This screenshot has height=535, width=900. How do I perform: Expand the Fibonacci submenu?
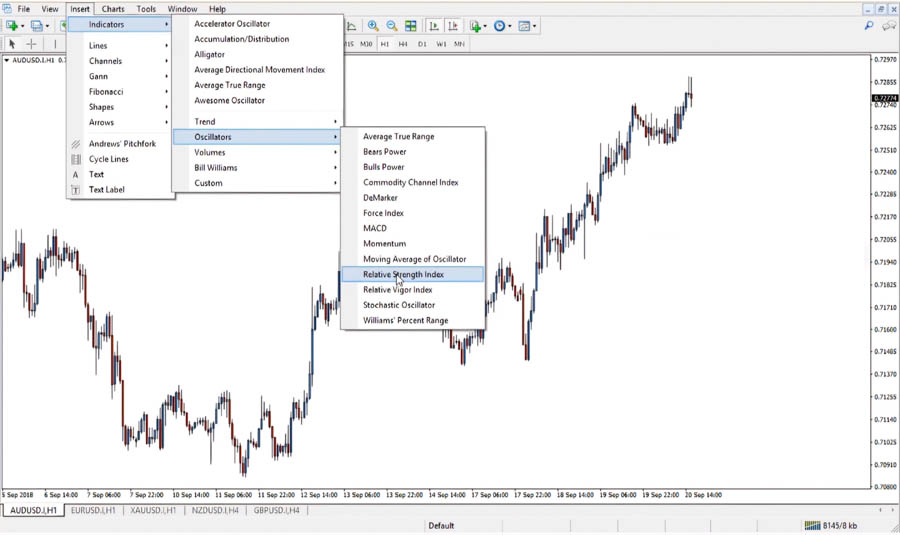tap(121, 91)
